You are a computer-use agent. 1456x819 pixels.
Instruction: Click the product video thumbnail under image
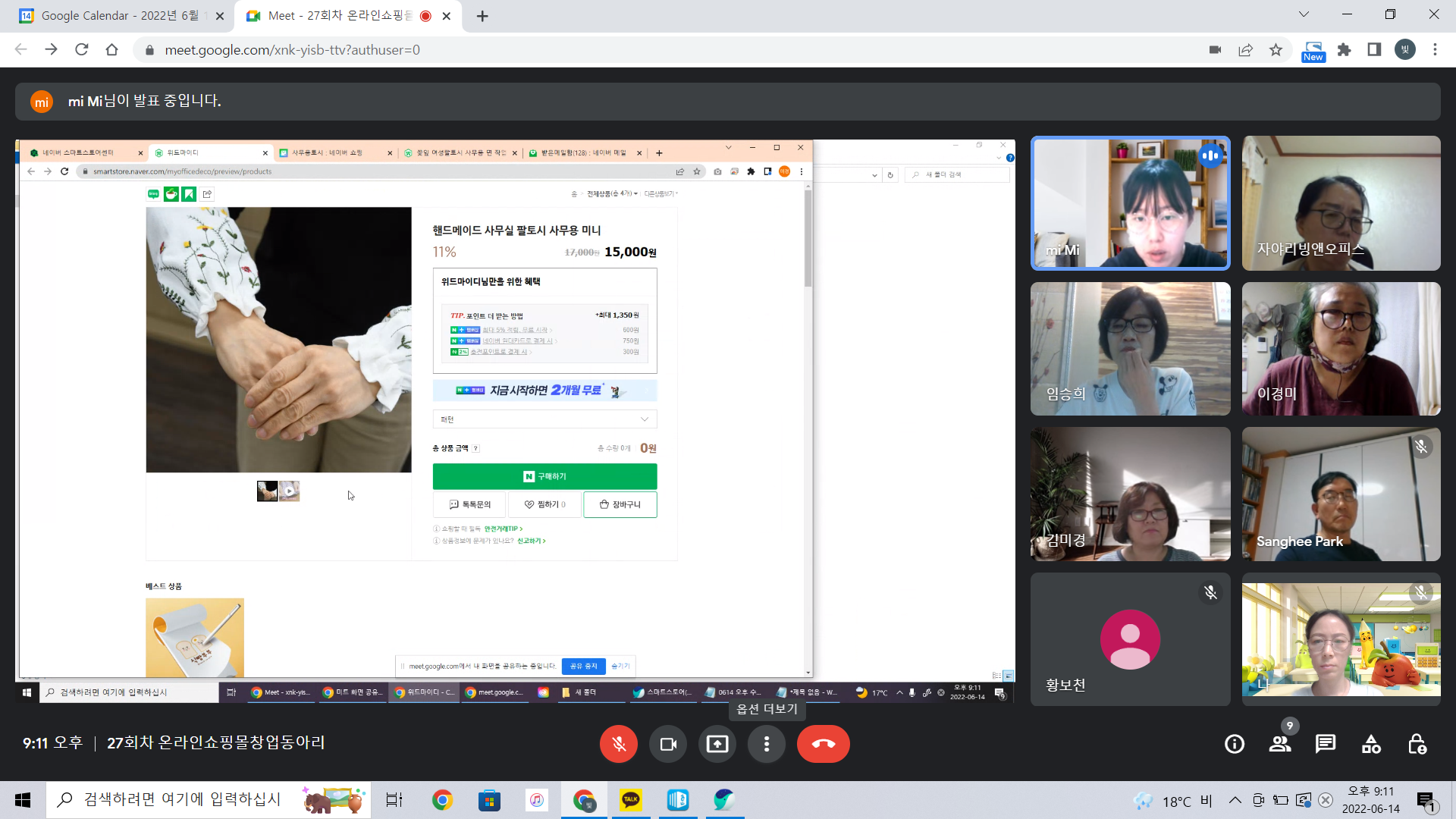pos(290,491)
